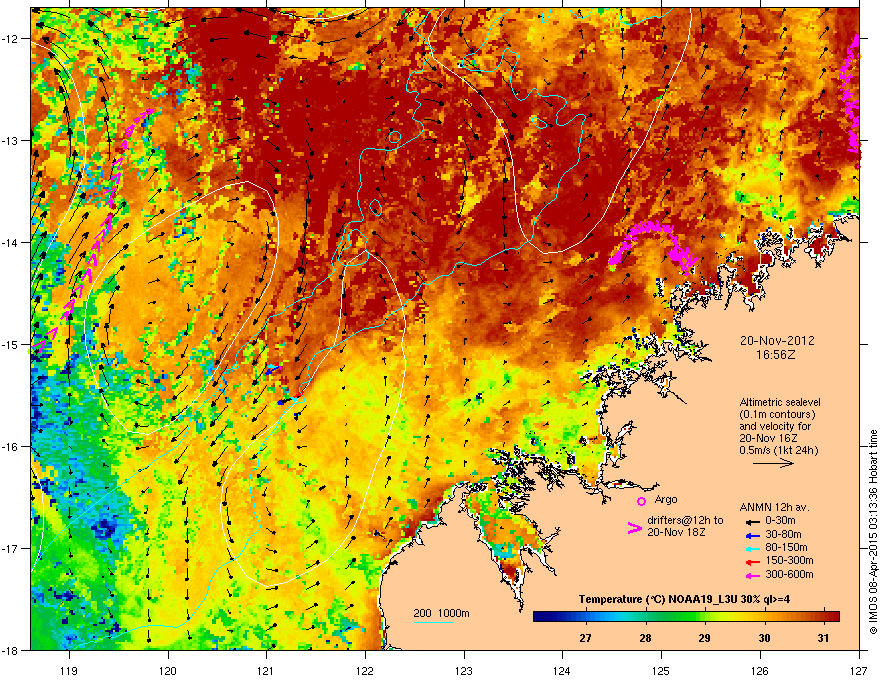880x680 pixels.
Task: Click the longitude axis label 127
Action: pyautogui.click(x=859, y=670)
